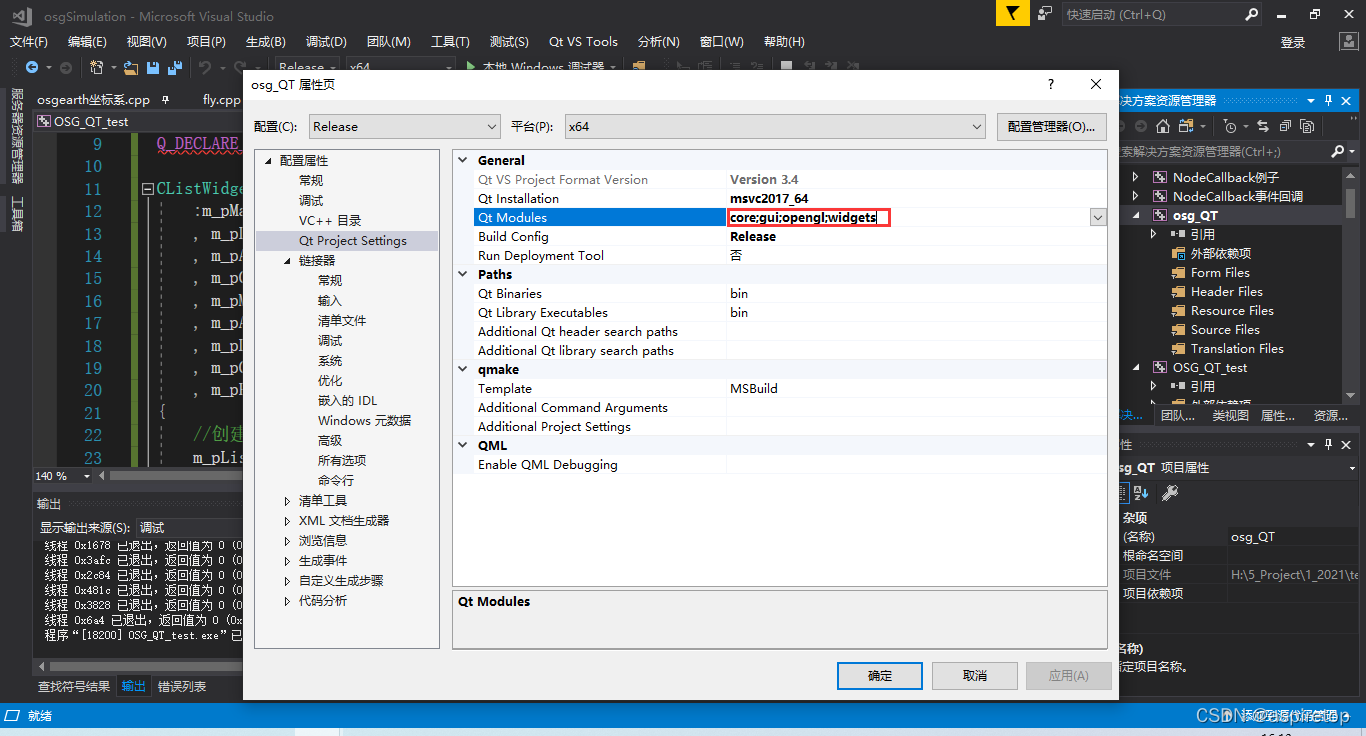The height and width of the screenshot is (736, 1366).
Task: Open the 平台 x64 dropdown in dialog
Action: [x=775, y=127]
